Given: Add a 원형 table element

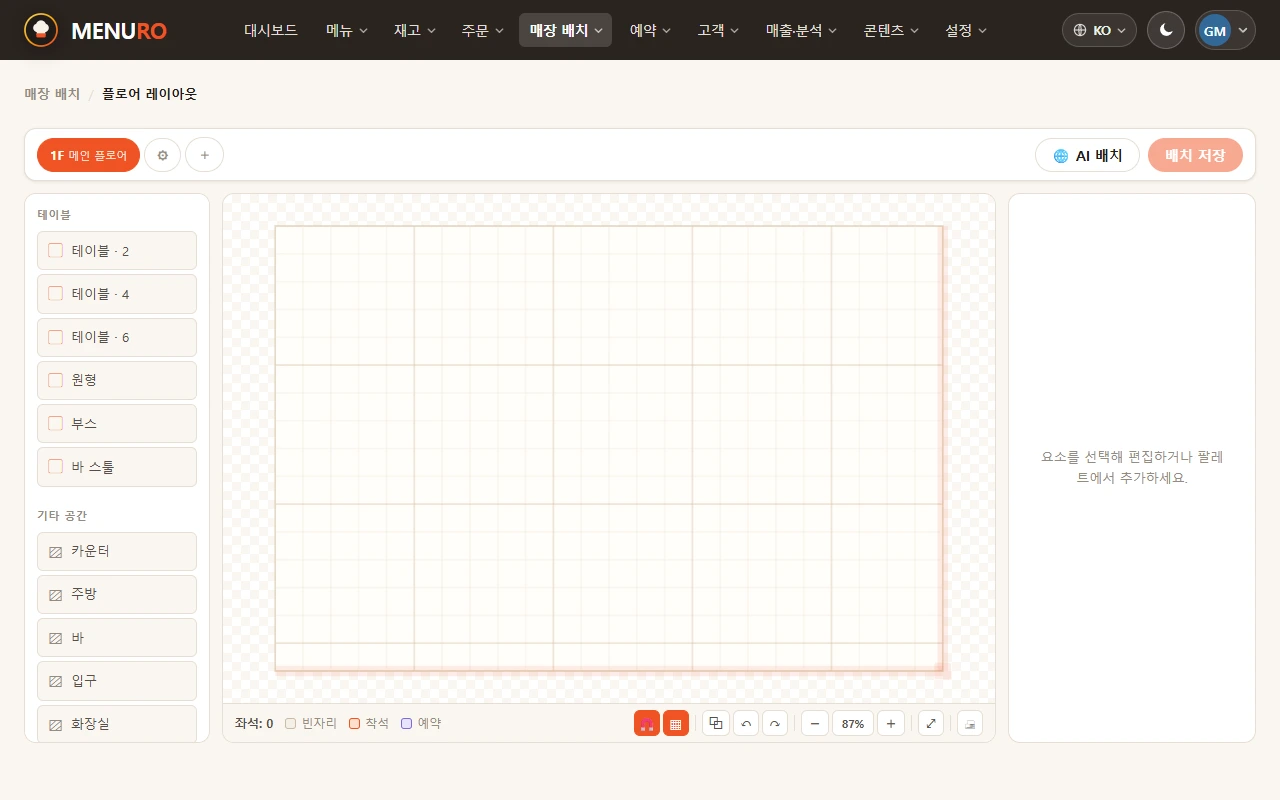Looking at the screenshot, I should tap(117, 380).
